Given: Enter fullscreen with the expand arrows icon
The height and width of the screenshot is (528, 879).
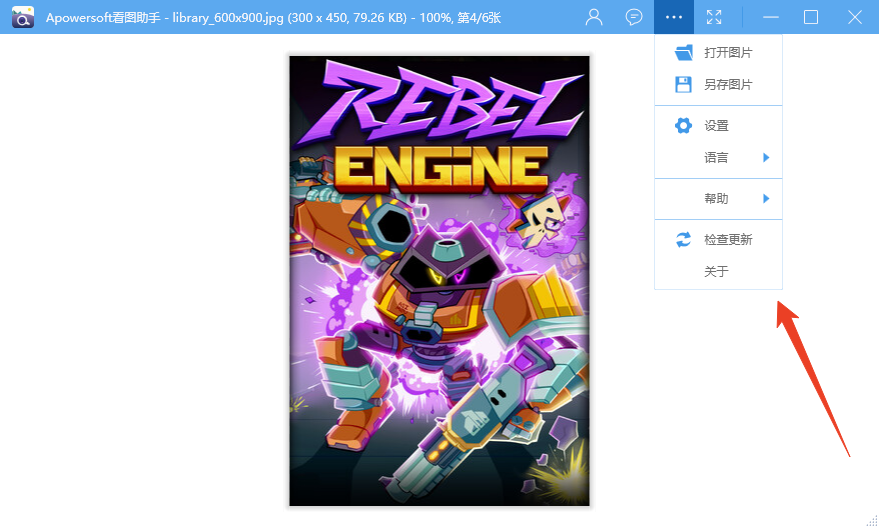Looking at the screenshot, I should tap(714, 17).
